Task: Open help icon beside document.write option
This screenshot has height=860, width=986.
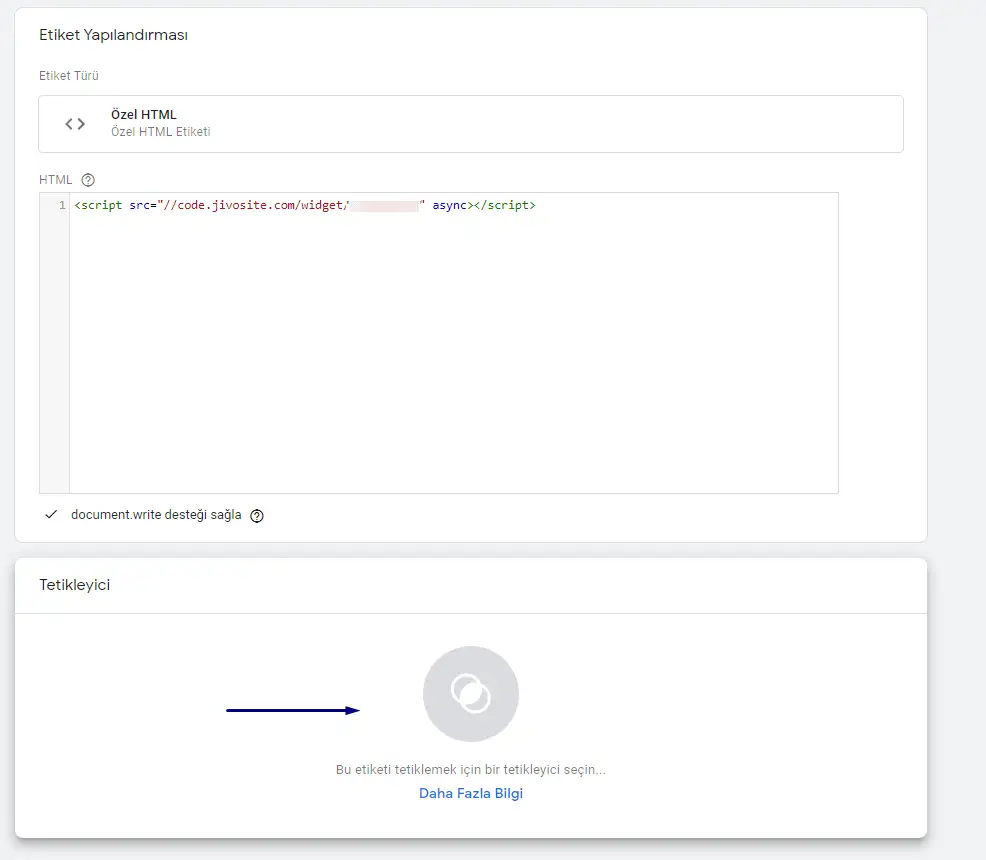Action: pos(257,516)
